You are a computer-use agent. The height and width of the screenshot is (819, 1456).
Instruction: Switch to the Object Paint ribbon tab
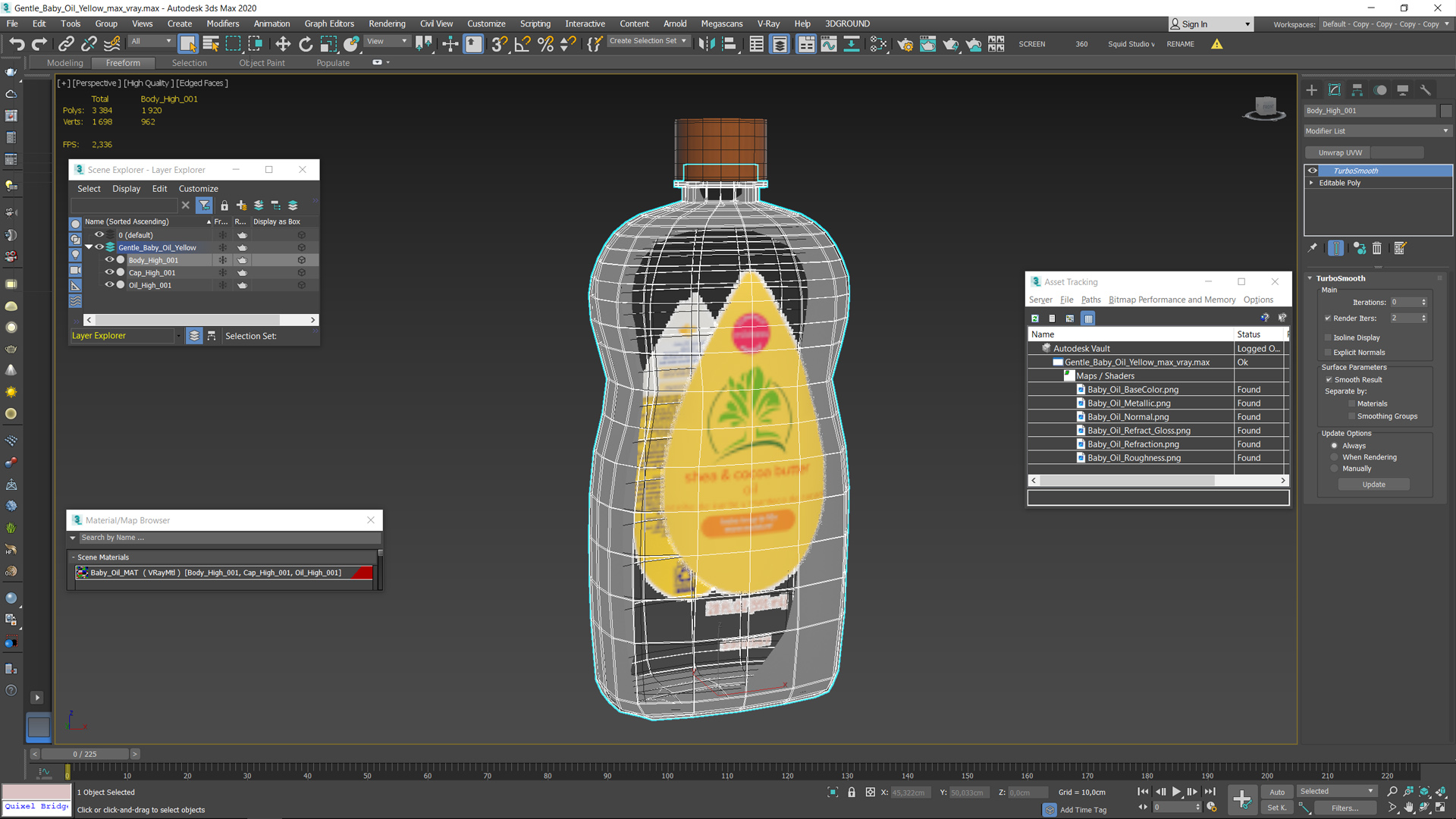[262, 63]
